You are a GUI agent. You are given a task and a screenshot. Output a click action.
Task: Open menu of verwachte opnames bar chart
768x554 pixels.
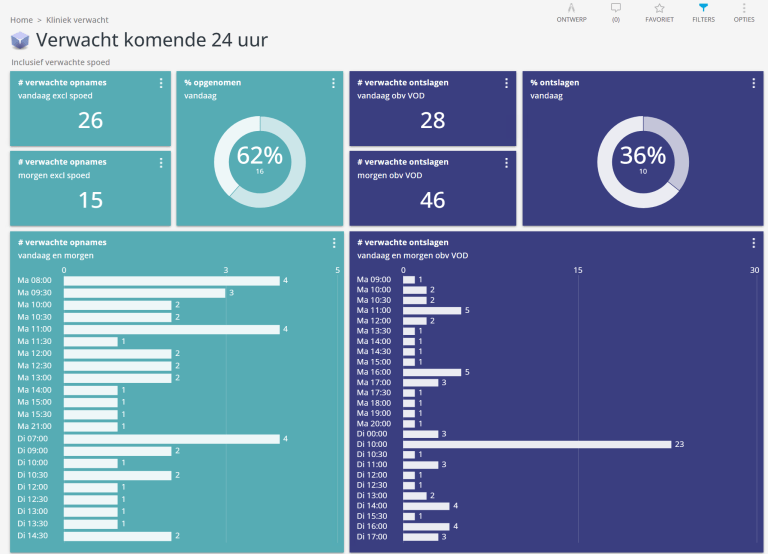pos(333,243)
